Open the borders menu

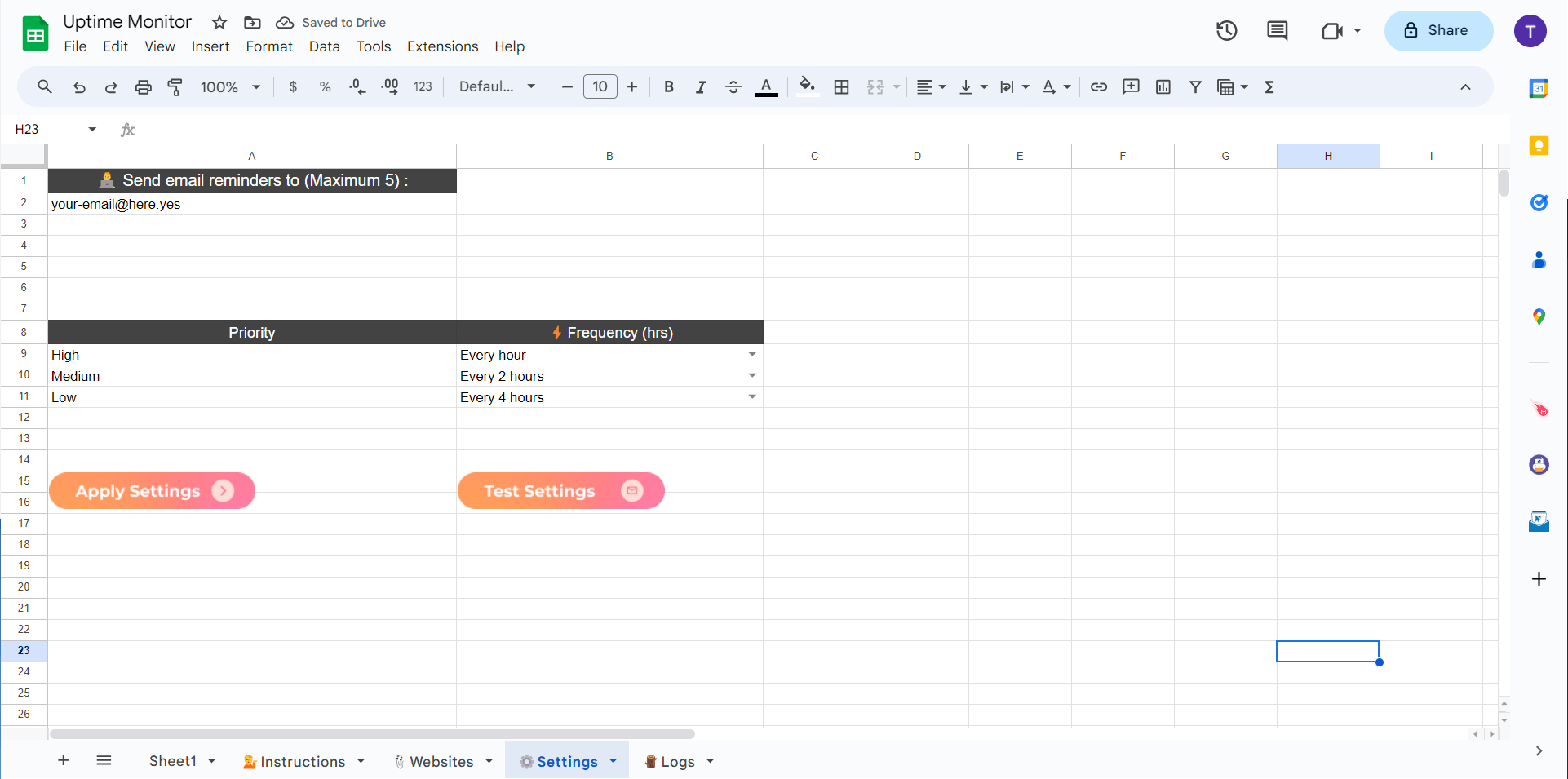(841, 86)
